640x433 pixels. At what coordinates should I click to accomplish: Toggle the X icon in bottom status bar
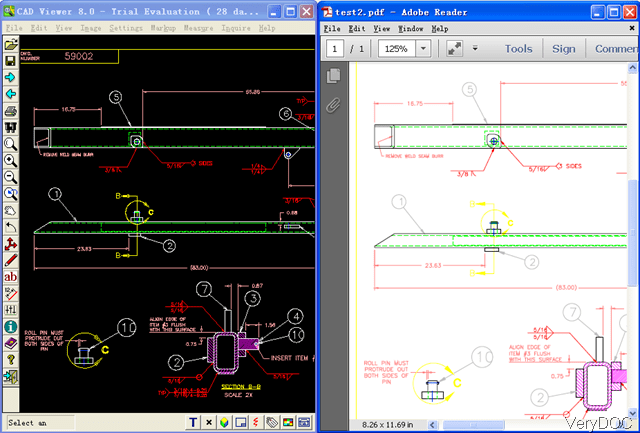click(208, 423)
